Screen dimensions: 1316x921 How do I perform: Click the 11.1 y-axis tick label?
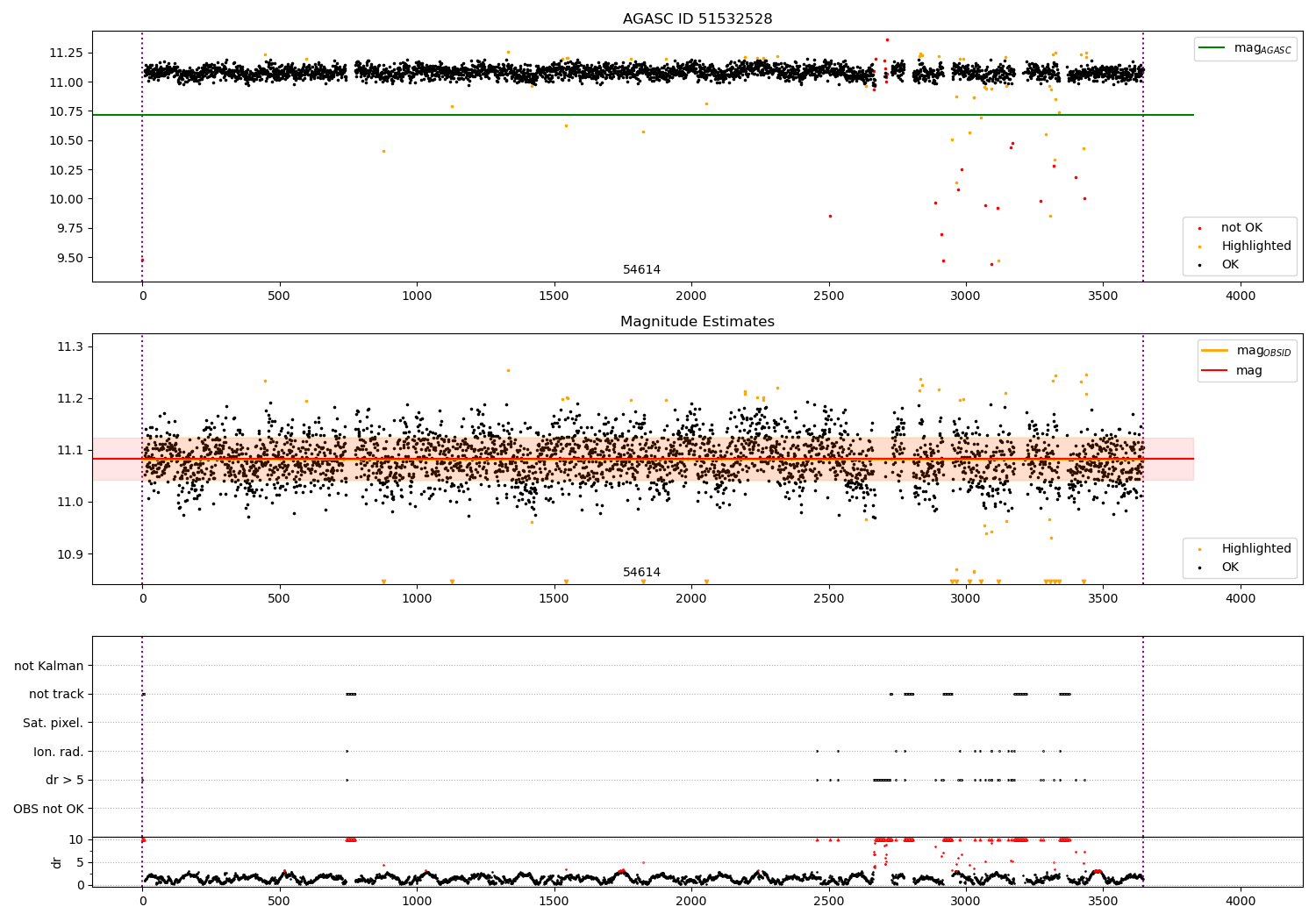tap(70, 451)
